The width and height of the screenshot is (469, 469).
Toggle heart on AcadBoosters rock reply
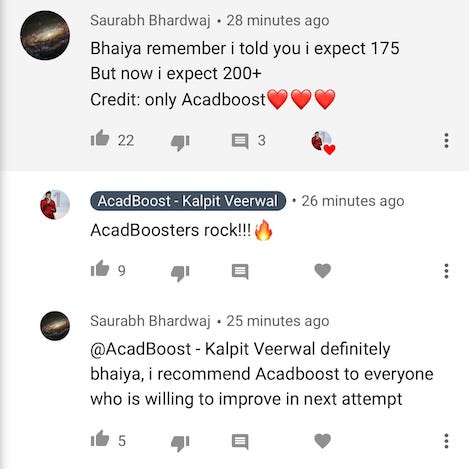pos(323,271)
